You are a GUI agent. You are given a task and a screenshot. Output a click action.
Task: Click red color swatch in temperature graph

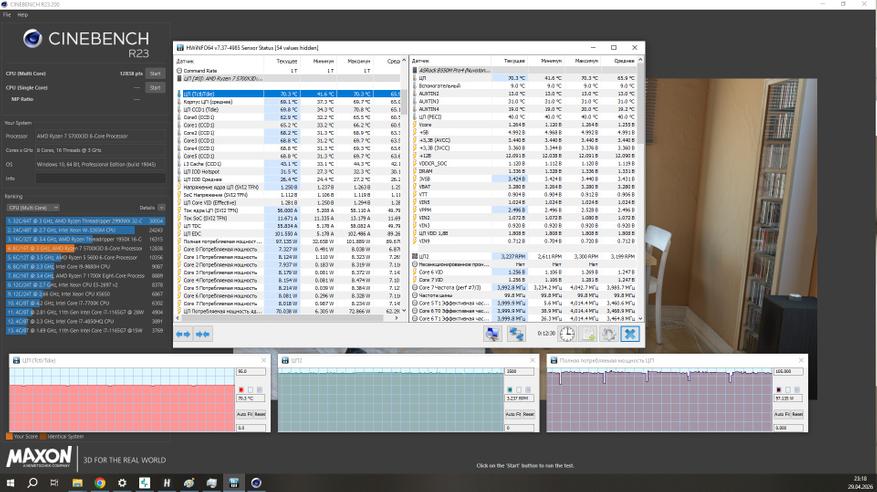[x=241, y=390]
